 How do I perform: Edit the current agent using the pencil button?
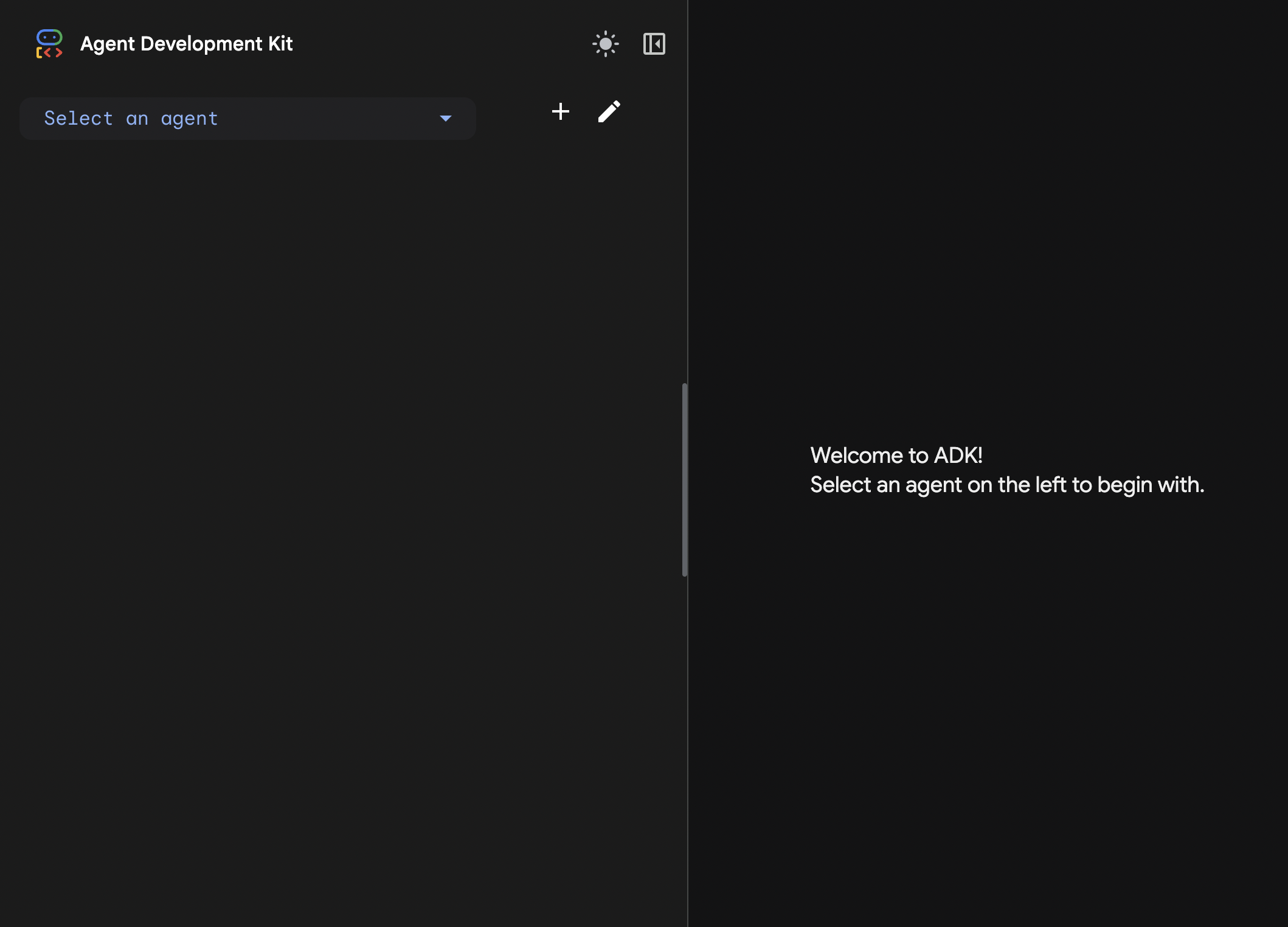click(x=609, y=111)
